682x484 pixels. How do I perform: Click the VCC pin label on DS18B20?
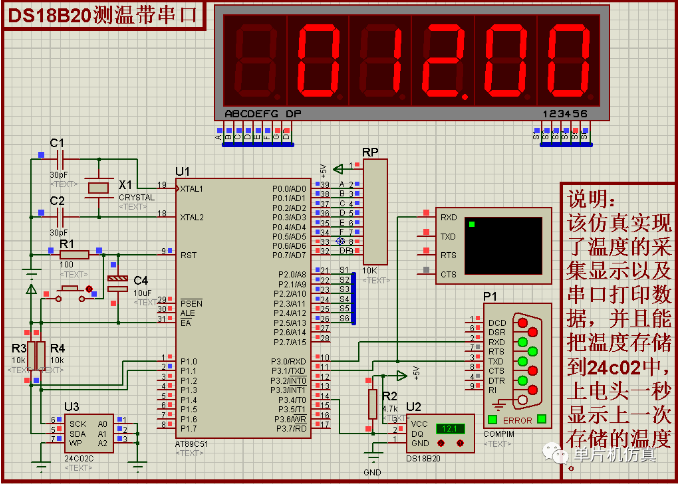(419, 424)
